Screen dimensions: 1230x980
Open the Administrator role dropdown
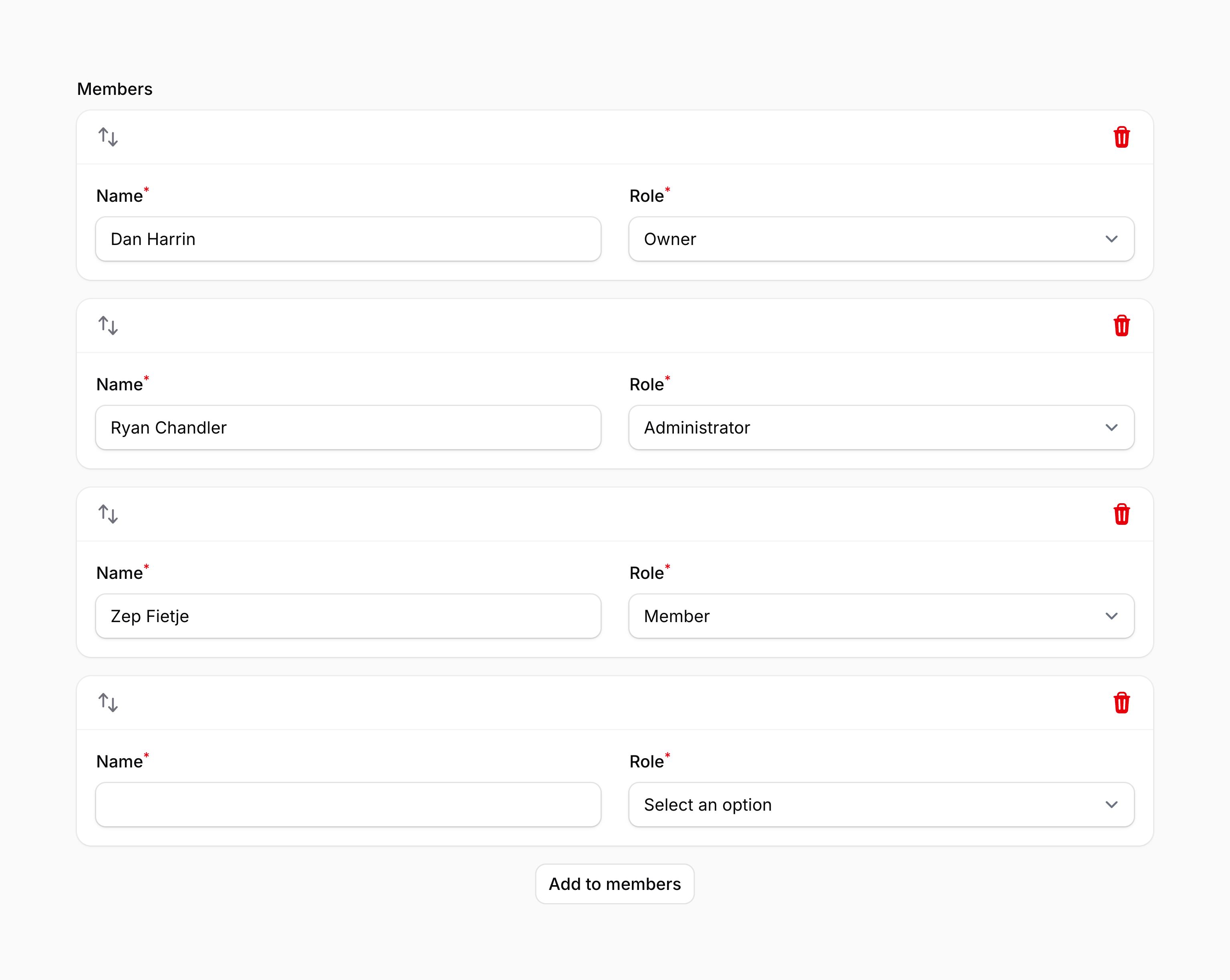[x=881, y=428]
